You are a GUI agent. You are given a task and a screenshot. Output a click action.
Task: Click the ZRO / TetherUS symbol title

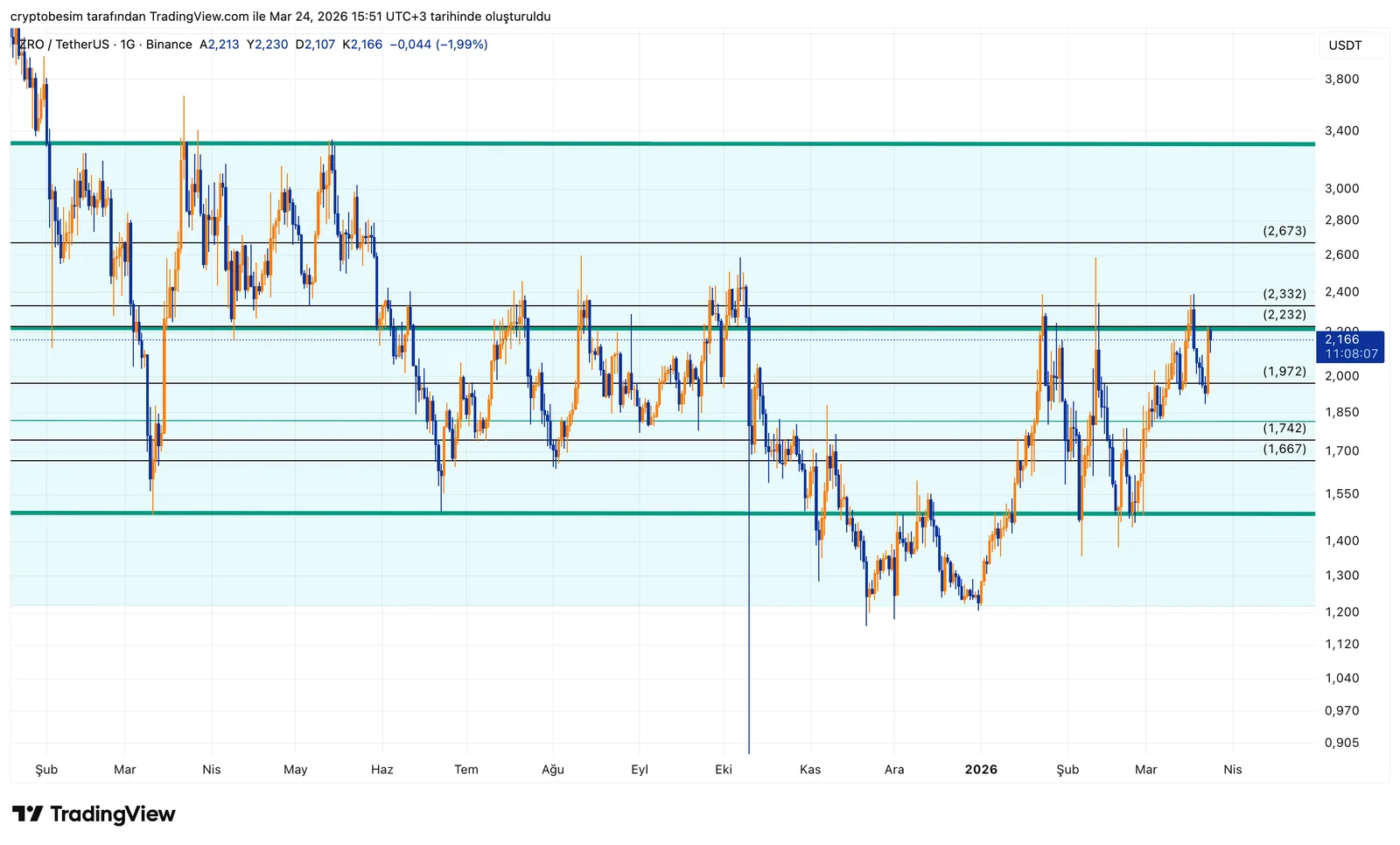(63, 45)
